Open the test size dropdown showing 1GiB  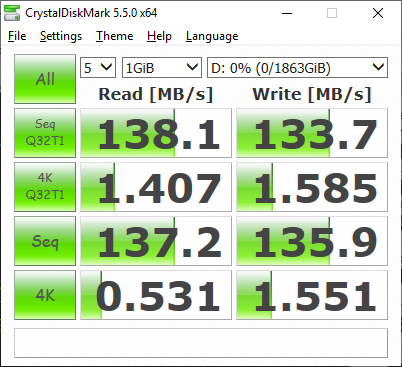[x=162, y=68]
